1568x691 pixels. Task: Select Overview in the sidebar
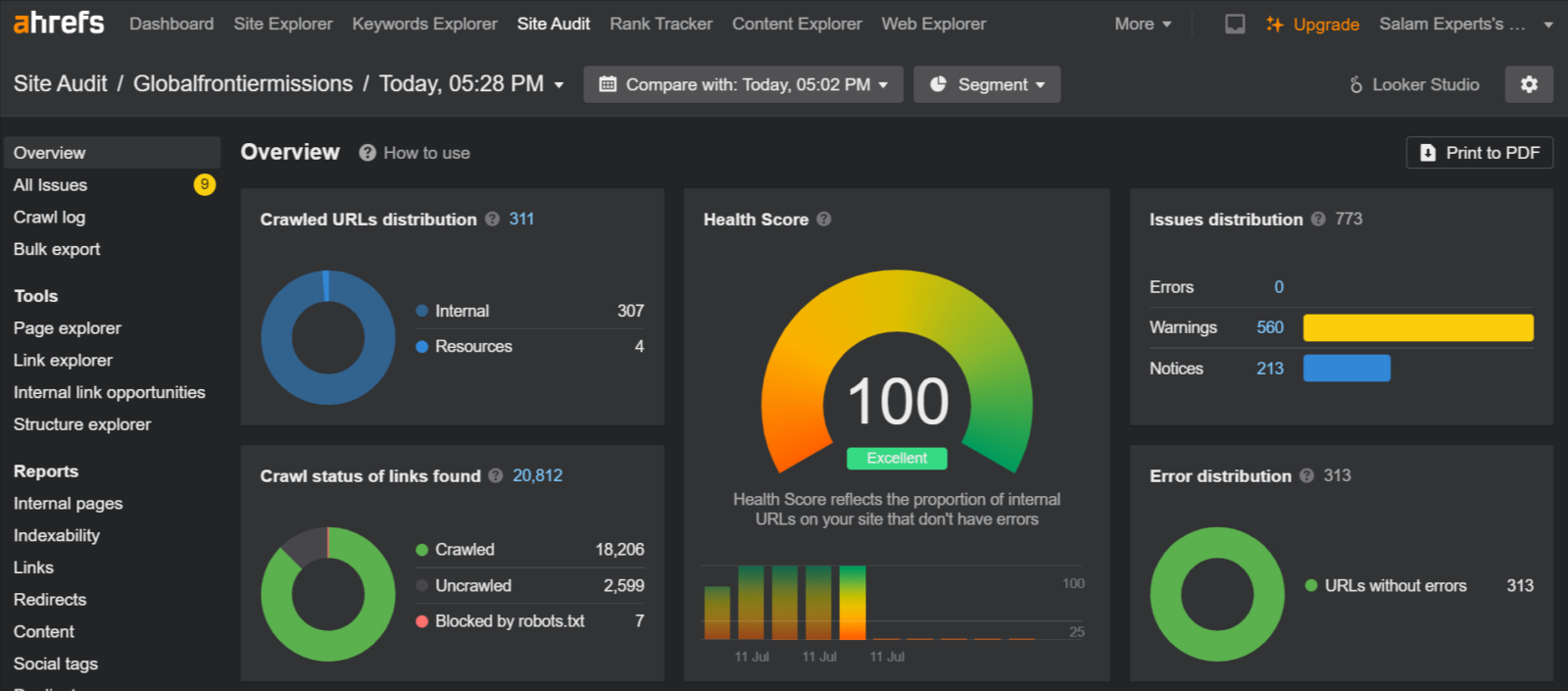(112, 153)
